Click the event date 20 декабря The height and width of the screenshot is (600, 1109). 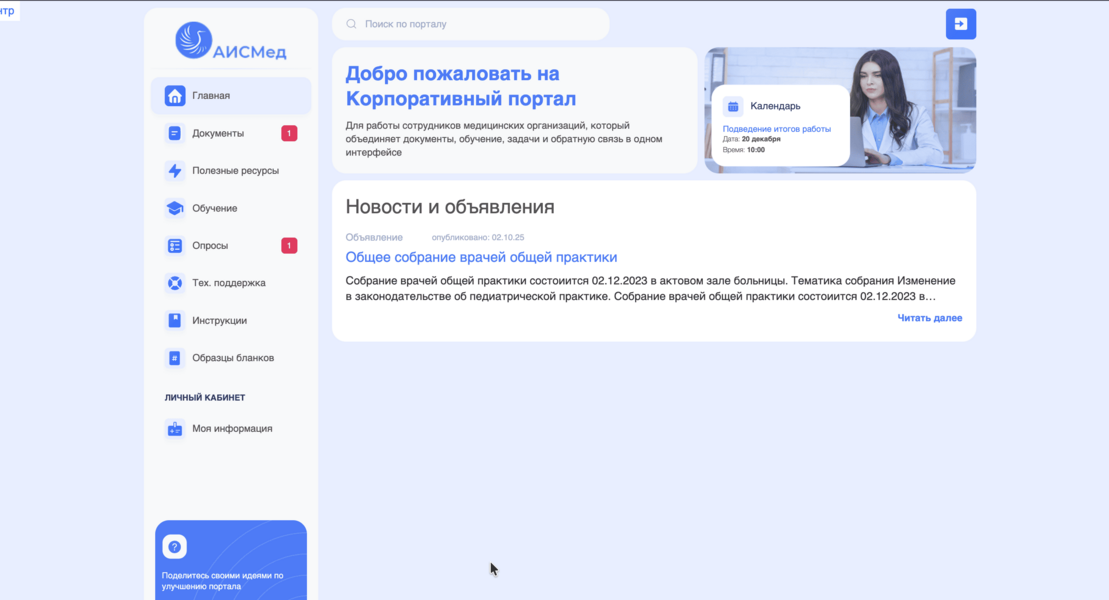pyautogui.click(x=761, y=139)
